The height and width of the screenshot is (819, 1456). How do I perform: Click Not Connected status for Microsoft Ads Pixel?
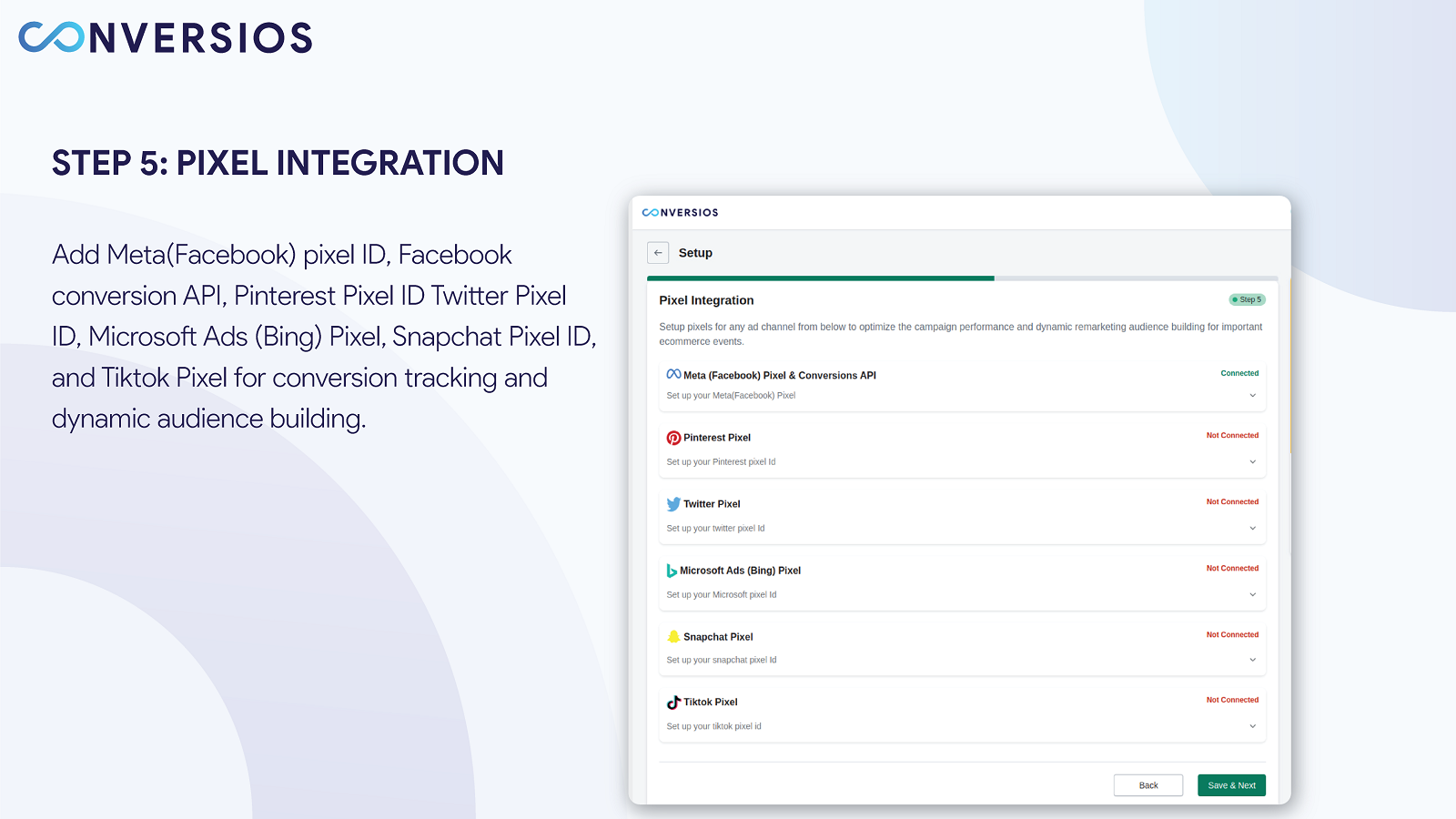point(1232,568)
